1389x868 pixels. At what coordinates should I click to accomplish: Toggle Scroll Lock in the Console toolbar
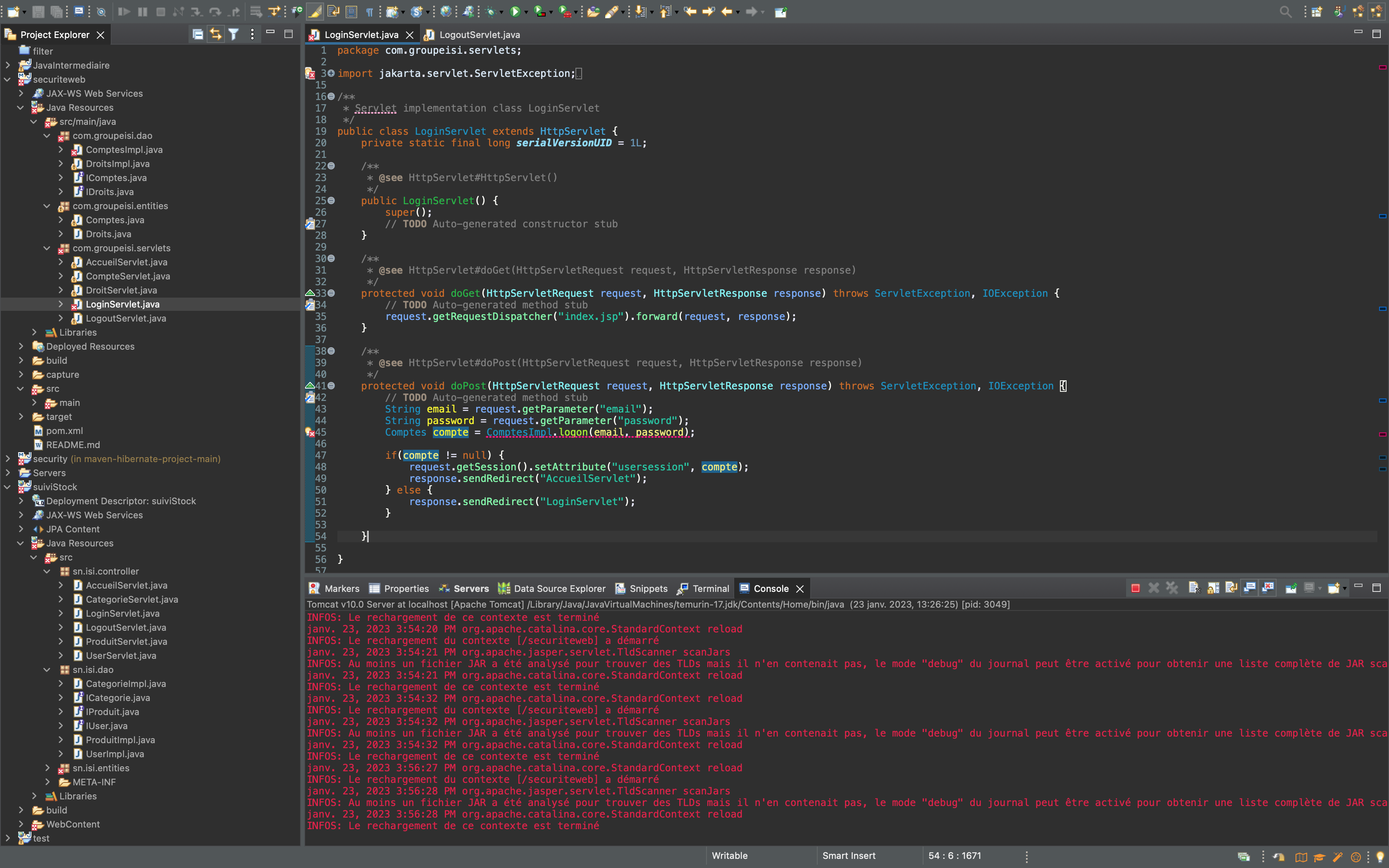tap(1213, 588)
